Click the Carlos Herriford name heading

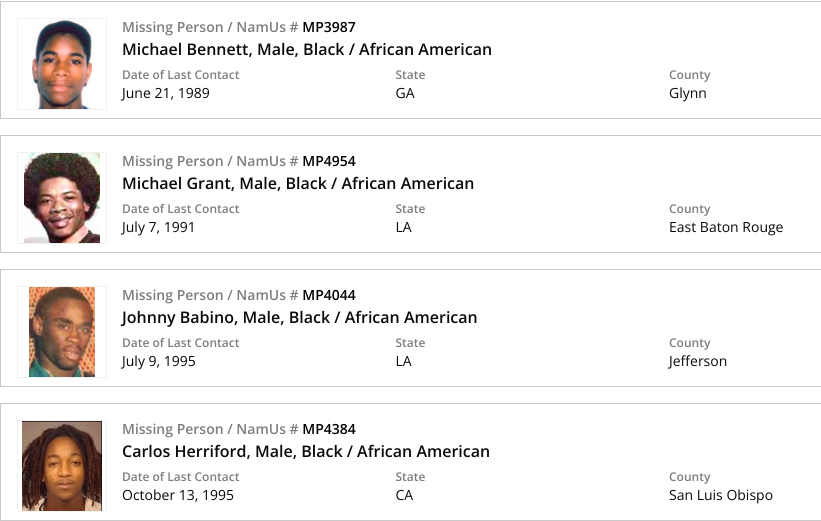point(305,451)
